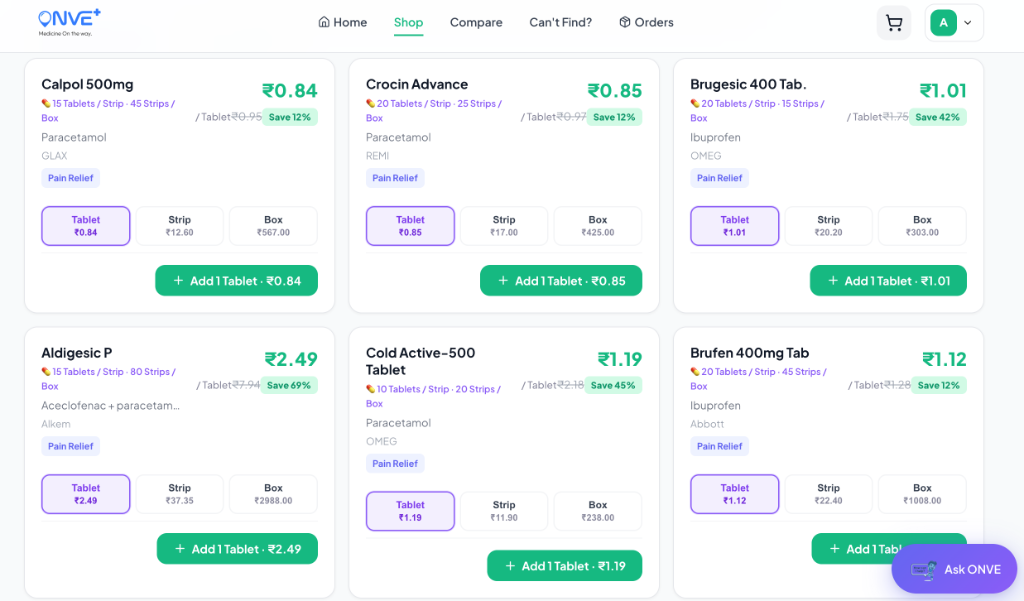Click Pain Relief tag on Brugesic 400
This screenshot has width=1024, height=601.
coord(720,178)
